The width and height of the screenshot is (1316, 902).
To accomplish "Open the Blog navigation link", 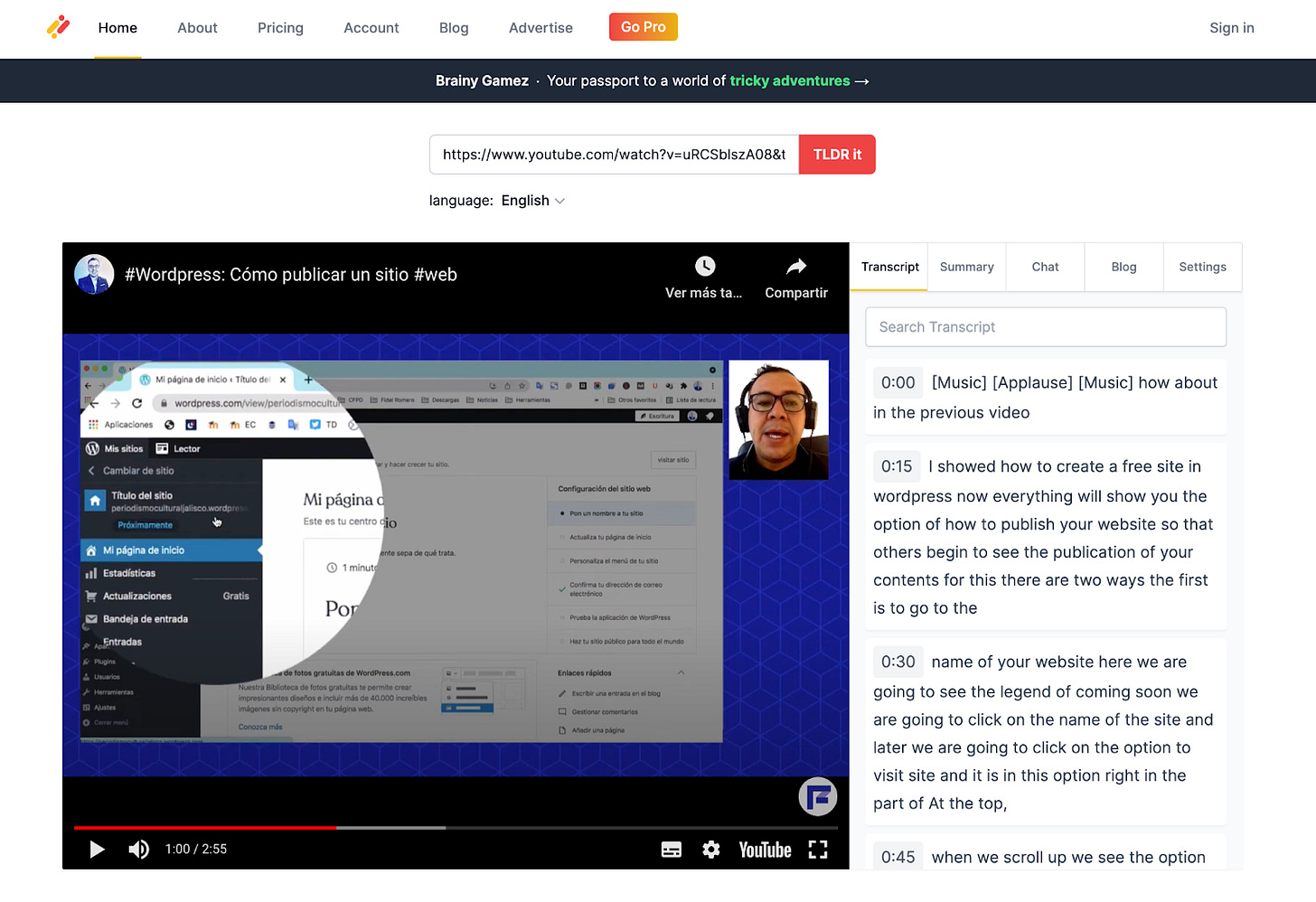I will click(454, 28).
